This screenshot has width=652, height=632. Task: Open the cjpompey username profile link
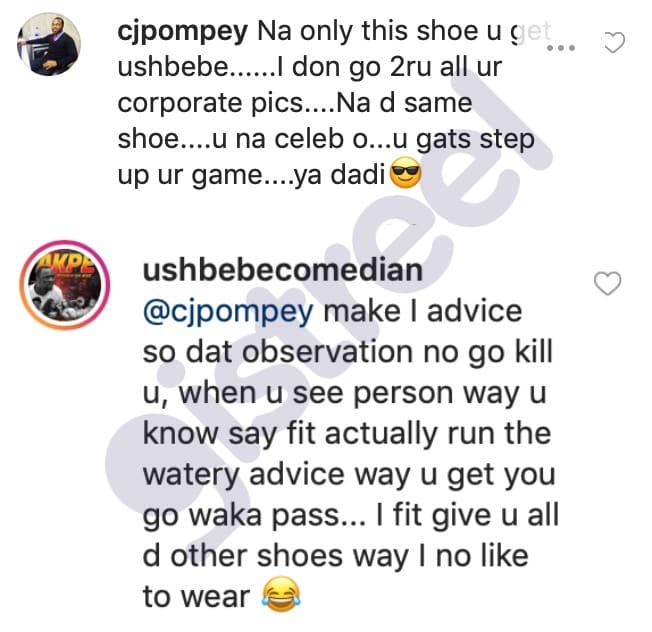[183, 32]
